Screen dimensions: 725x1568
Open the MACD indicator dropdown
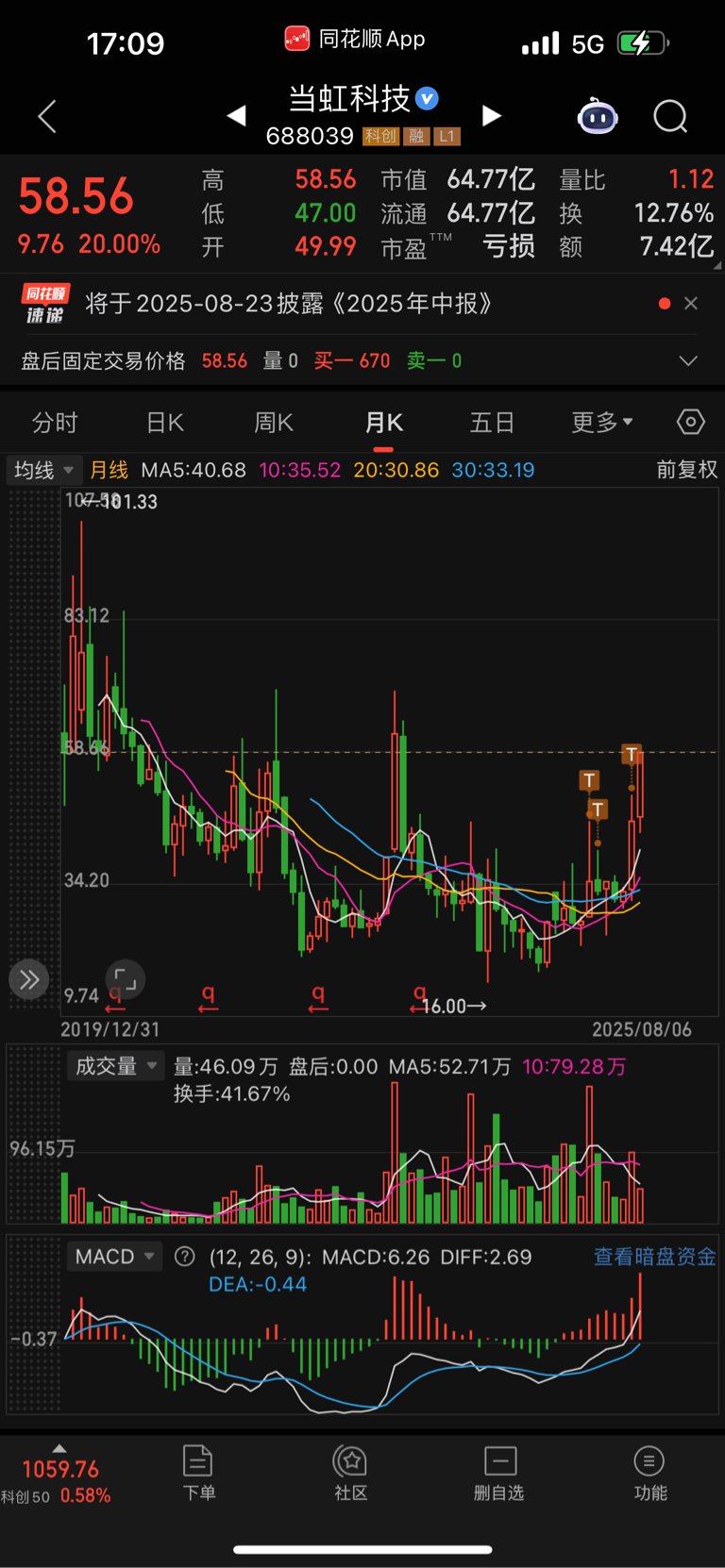click(x=114, y=1257)
